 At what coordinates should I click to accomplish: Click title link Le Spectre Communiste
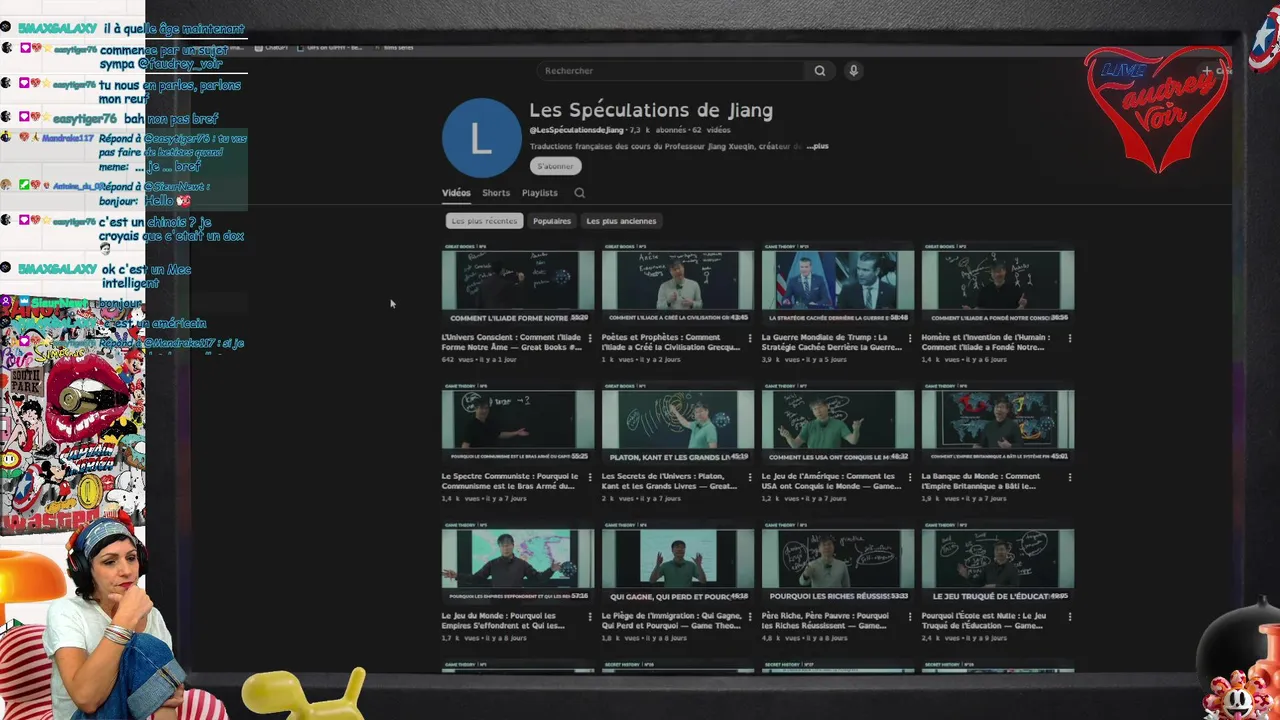510,481
